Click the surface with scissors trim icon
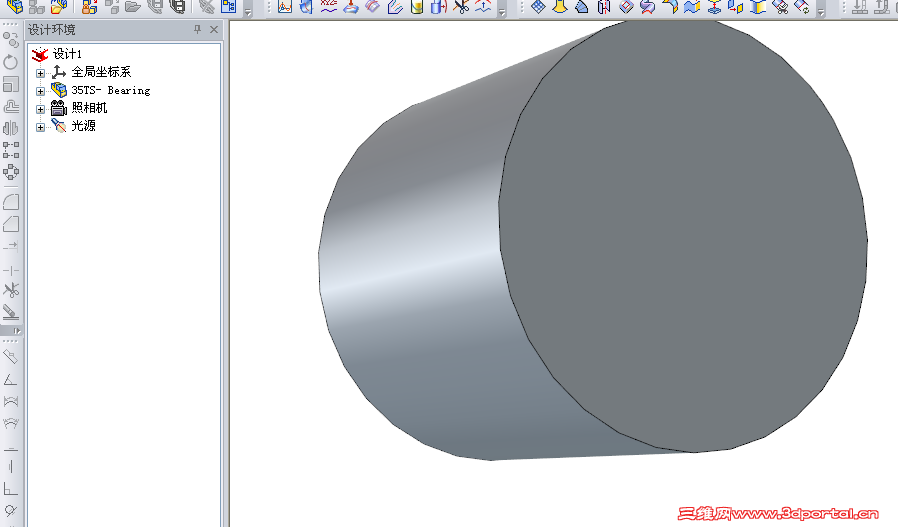The image size is (898, 527). coord(780,6)
